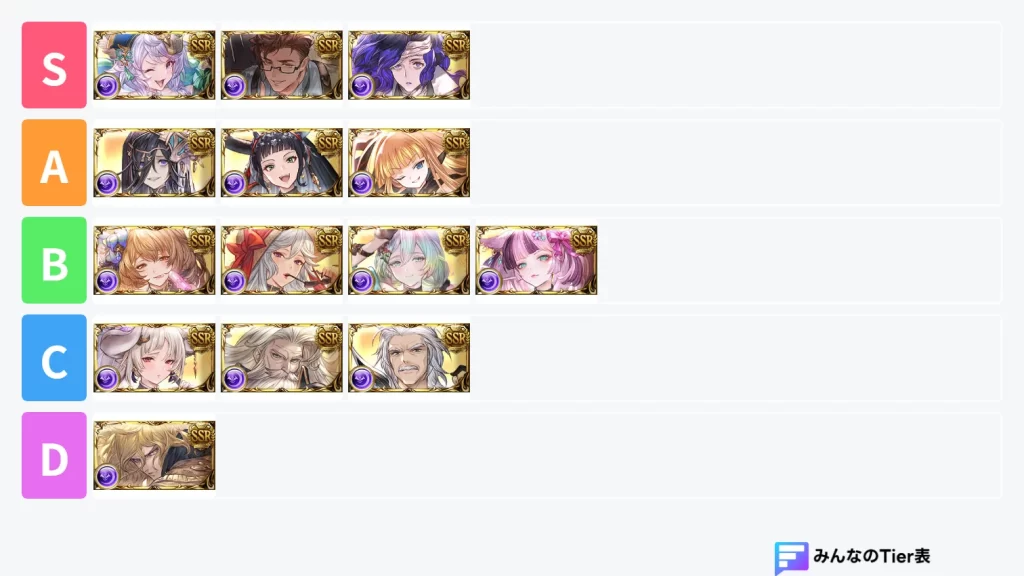Select the winking lavender-haired character in S tier
Image resolution: width=1024 pixels, height=576 pixels.
pos(154,65)
